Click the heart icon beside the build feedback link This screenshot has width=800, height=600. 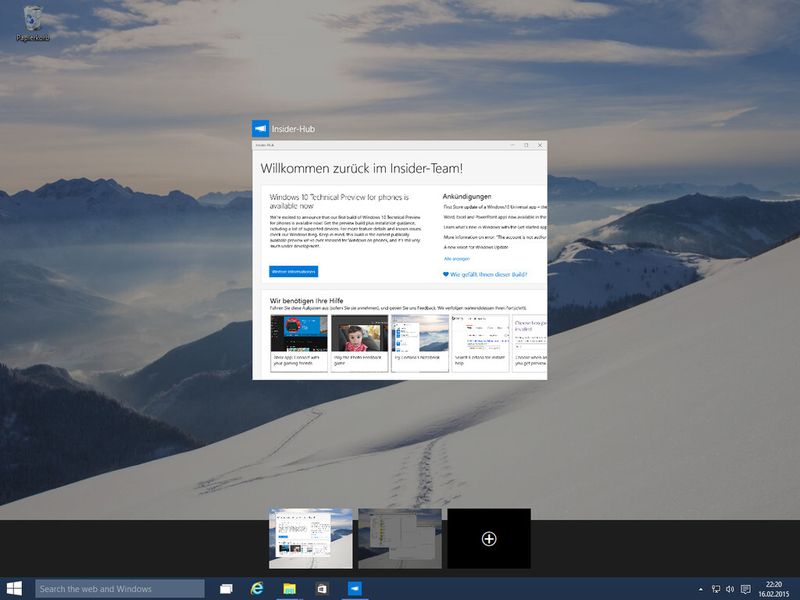point(445,274)
